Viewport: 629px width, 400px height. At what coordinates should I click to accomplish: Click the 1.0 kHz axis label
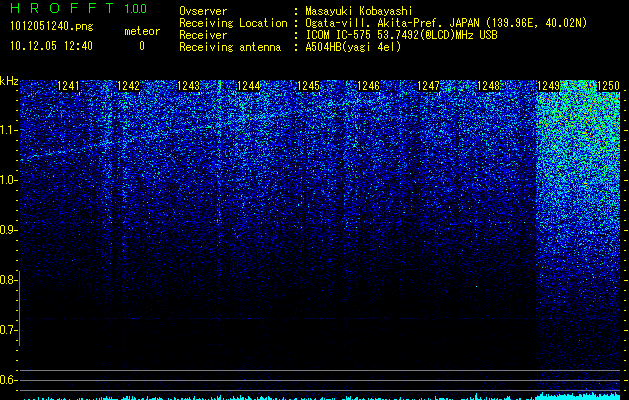tap(8, 180)
